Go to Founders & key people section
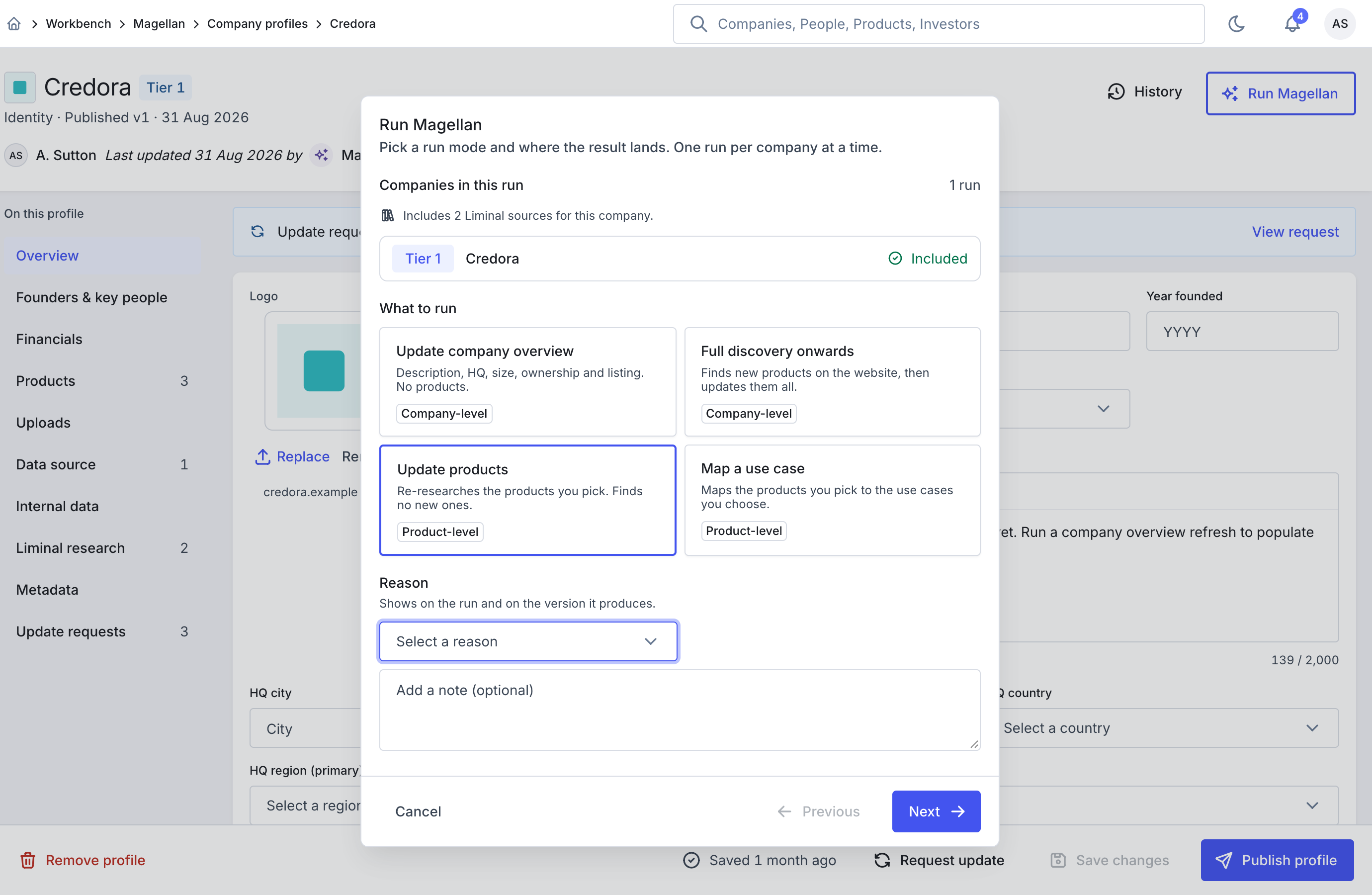Viewport: 1372px width, 895px height. (102, 297)
